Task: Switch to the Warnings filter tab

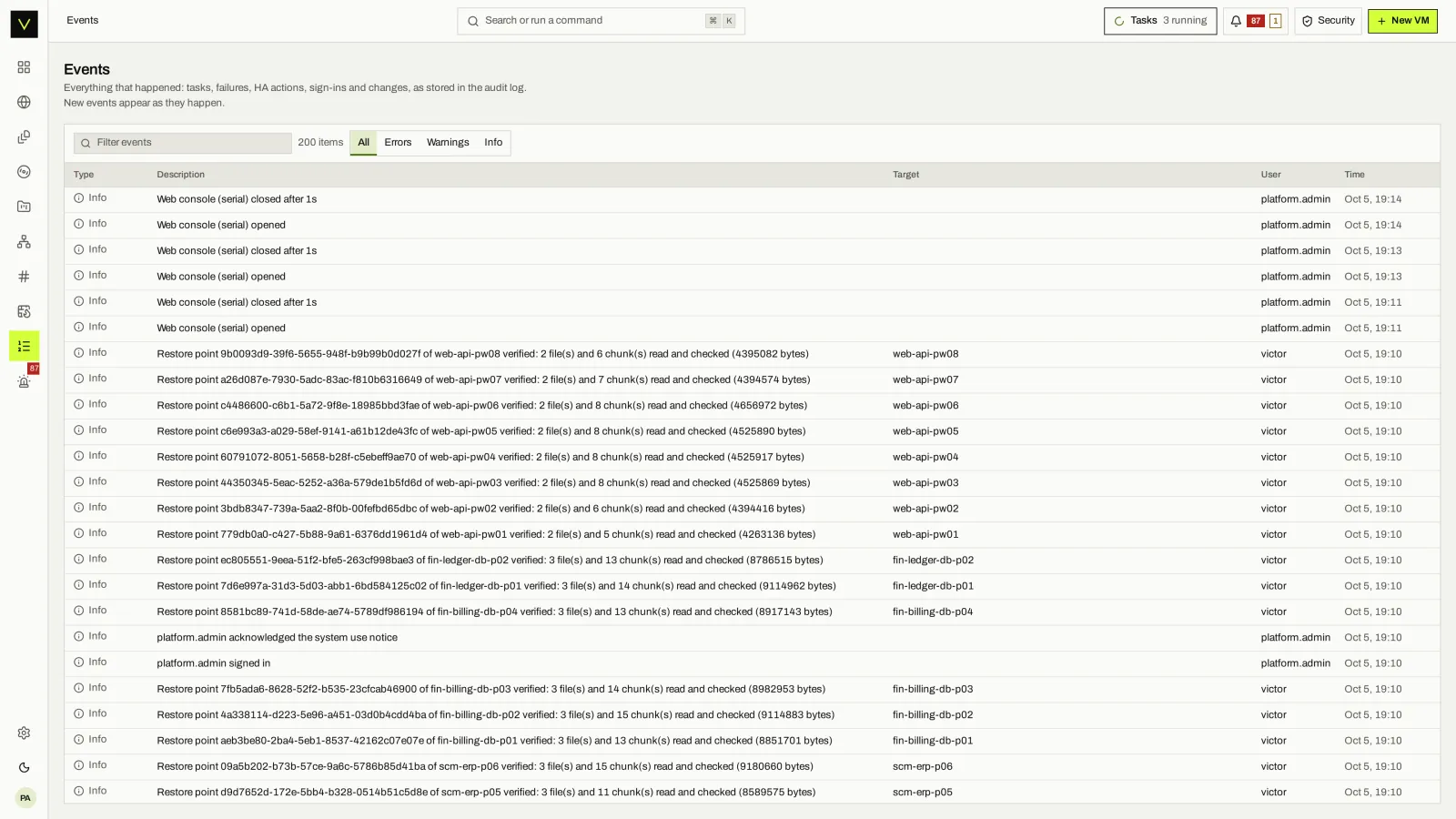Action: [x=448, y=143]
